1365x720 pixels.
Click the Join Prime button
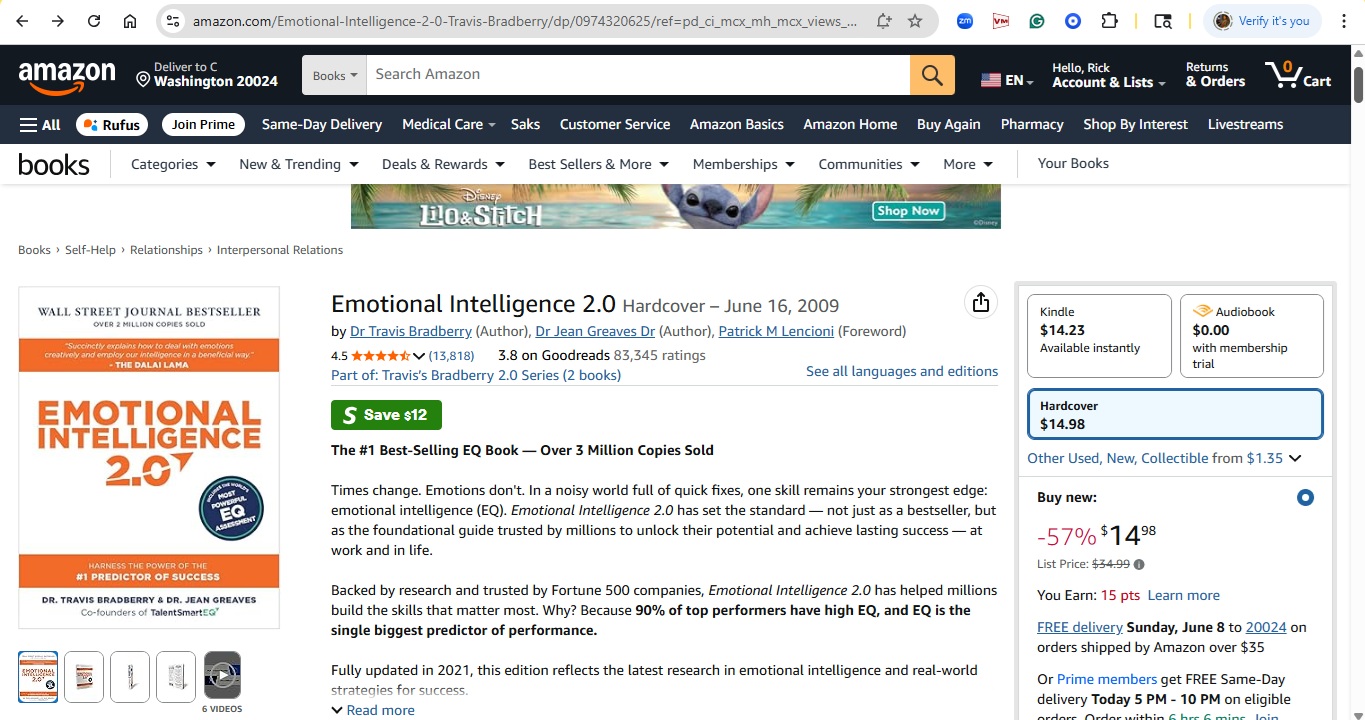(x=203, y=125)
